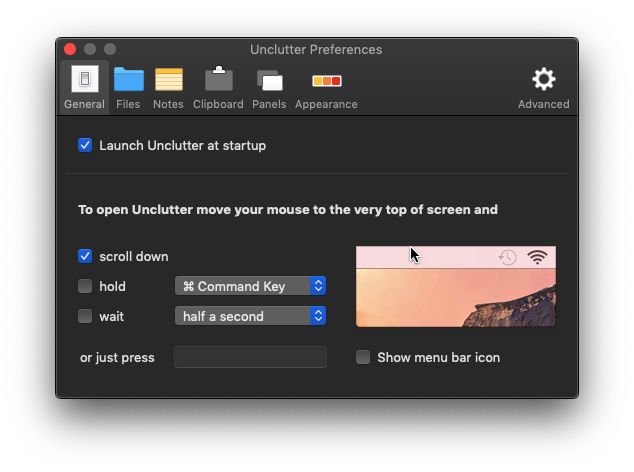Open Advanced gear icon
The width and height of the screenshot is (634, 472).
(x=543, y=79)
